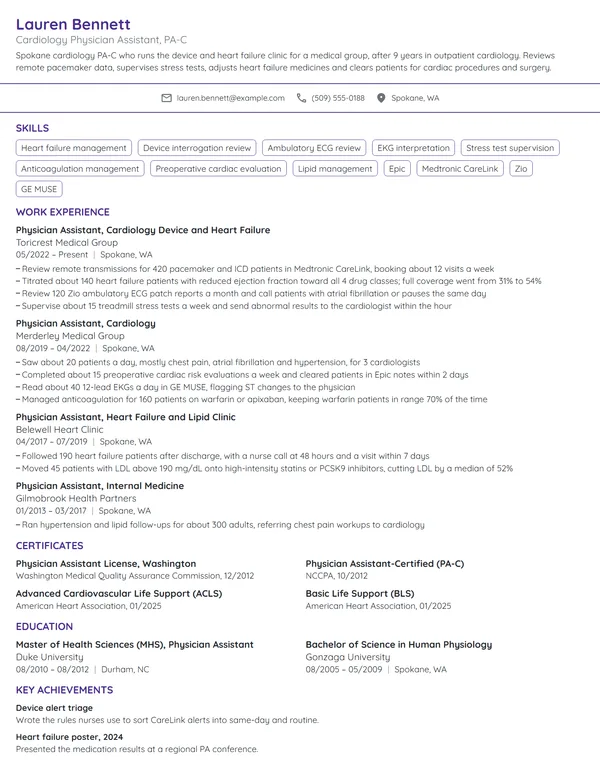Viewport: 600px width, 776px height.
Task: Select the Device interrogation review skill tag
Action: (197, 148)
